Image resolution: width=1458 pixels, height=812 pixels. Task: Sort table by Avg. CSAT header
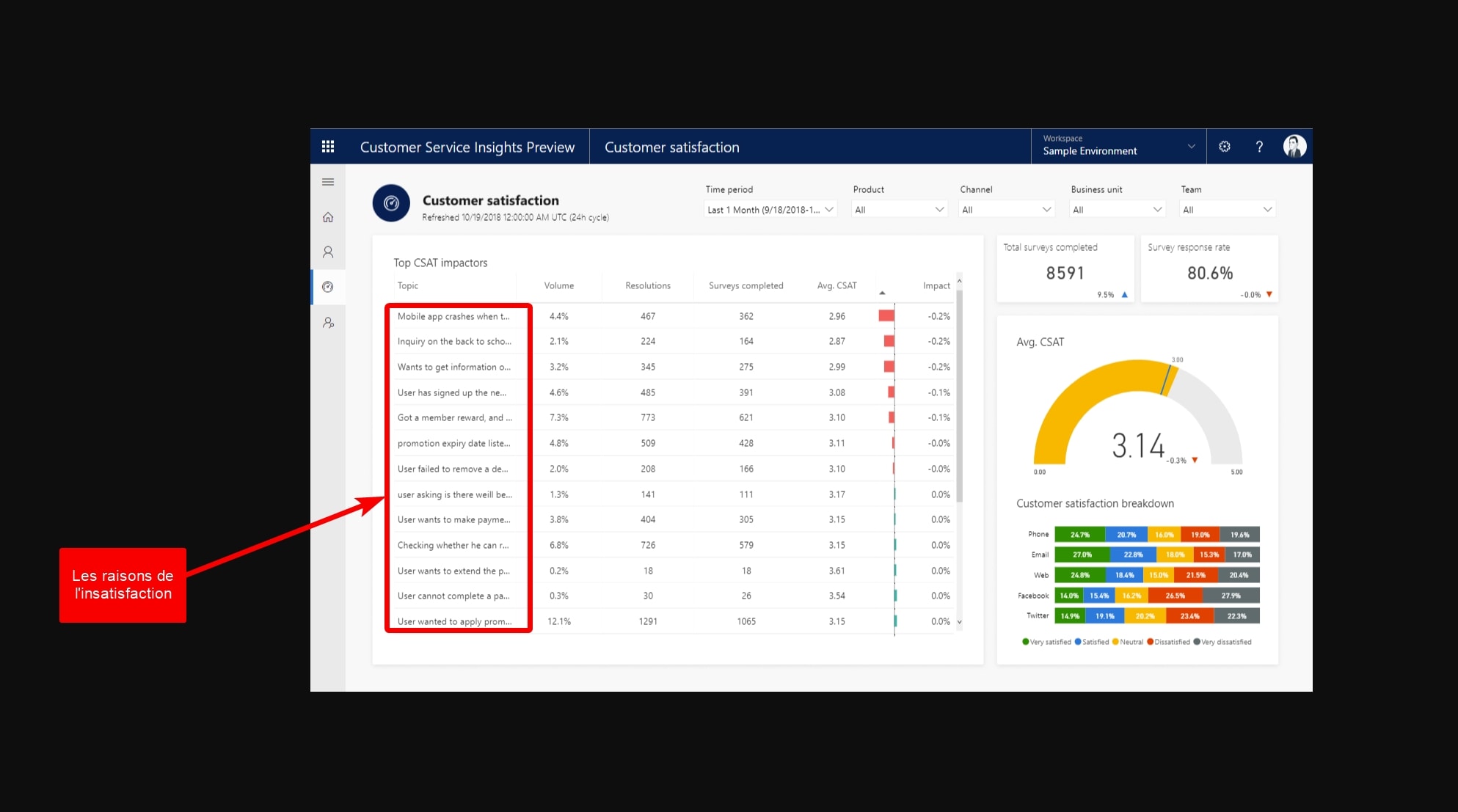click(x=836, y=286)
